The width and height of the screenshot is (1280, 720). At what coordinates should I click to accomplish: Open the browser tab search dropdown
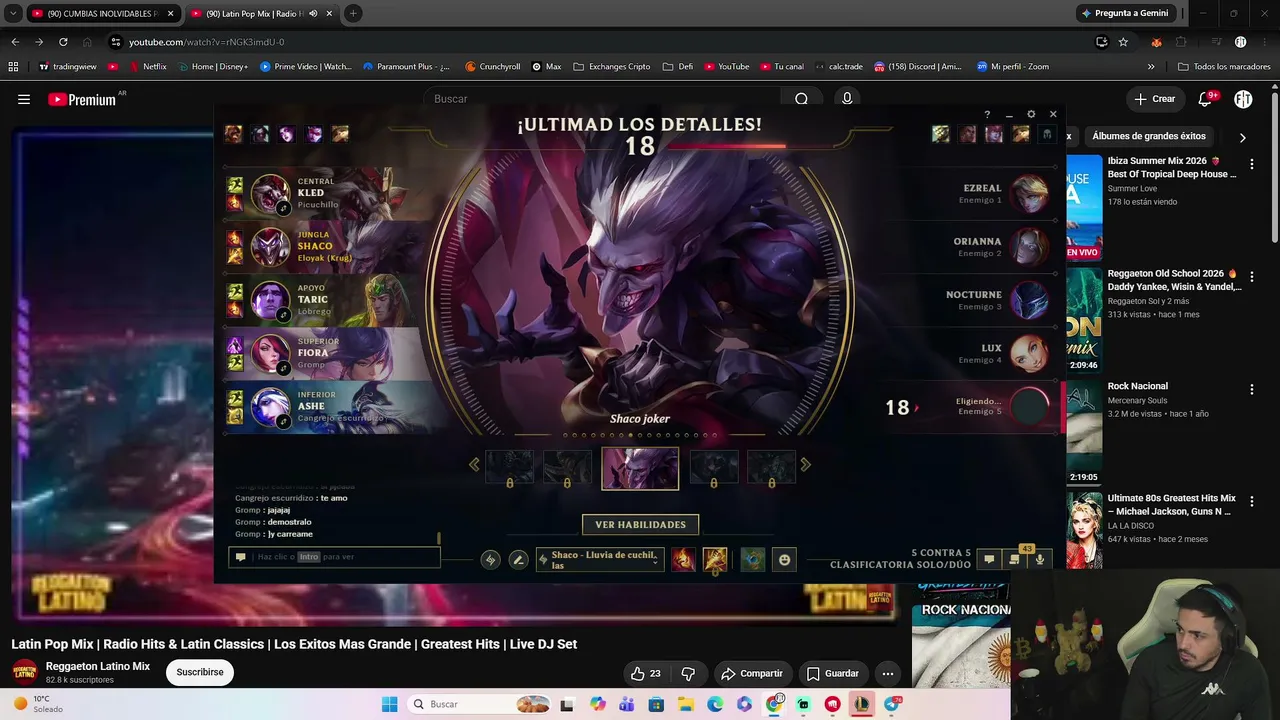[13, 14]
